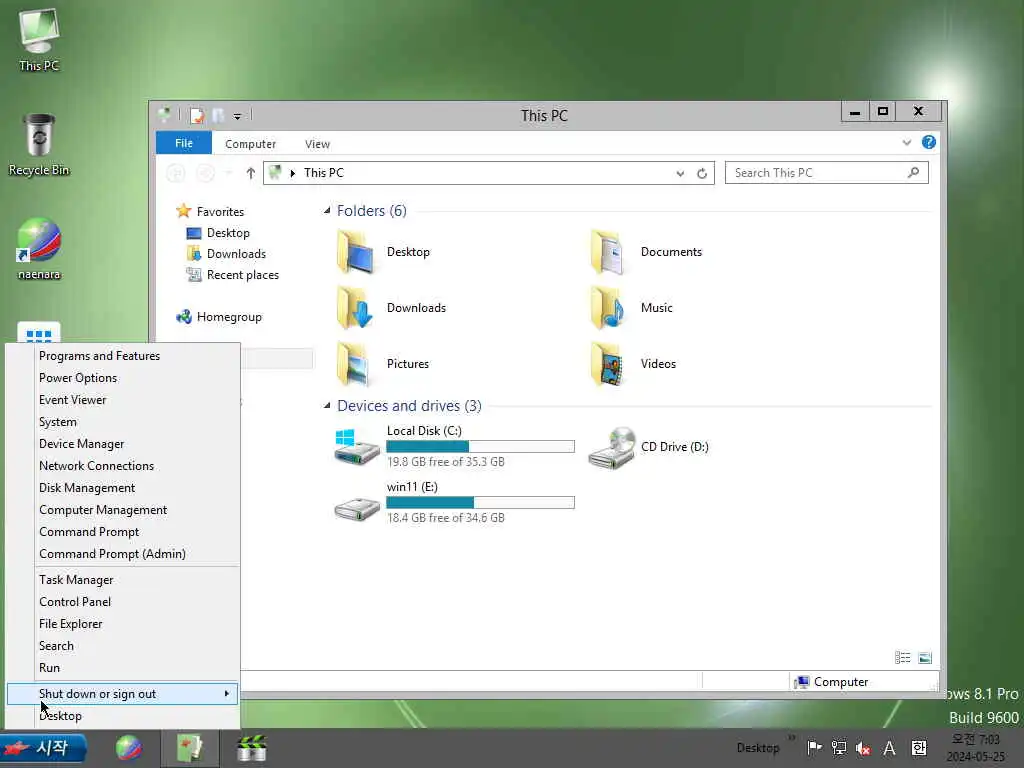Select the Videos folder icon
The image size is (1024, 768).
coord(609,364)
